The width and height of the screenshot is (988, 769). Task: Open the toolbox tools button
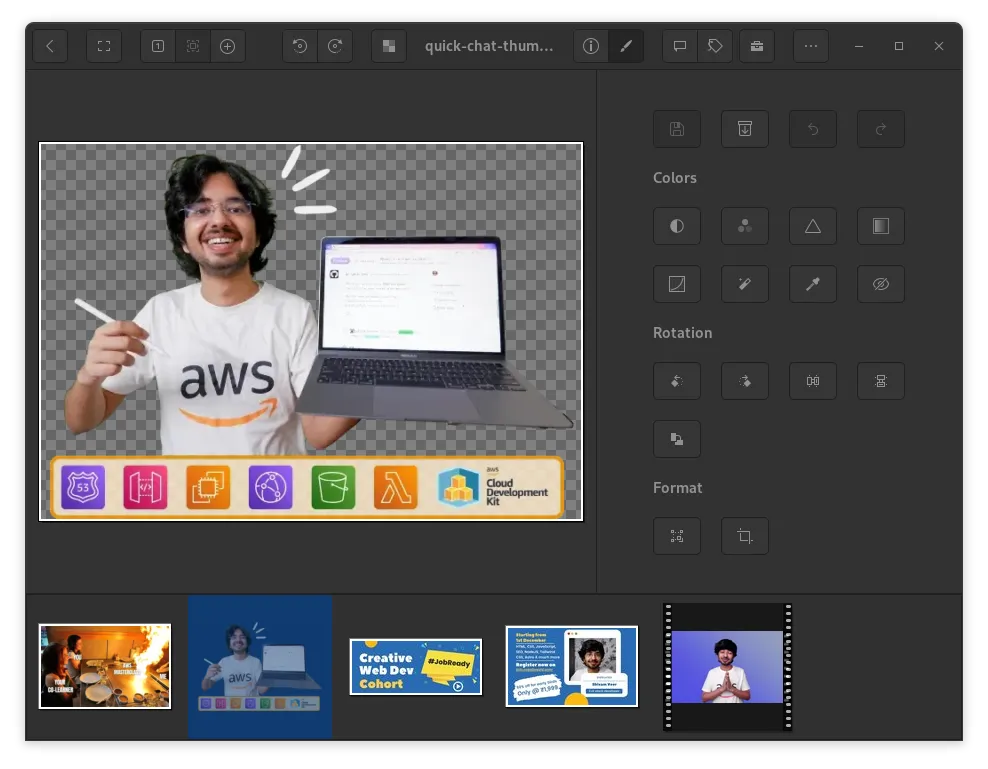(757, 46)
